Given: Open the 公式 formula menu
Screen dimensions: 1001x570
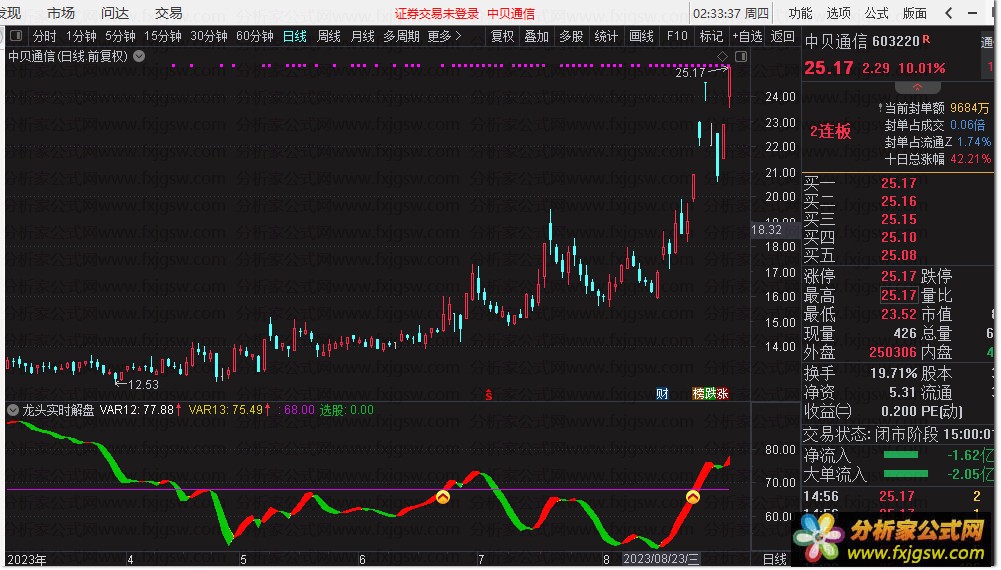Looking at the screenshot, I should tap(877, 13).
